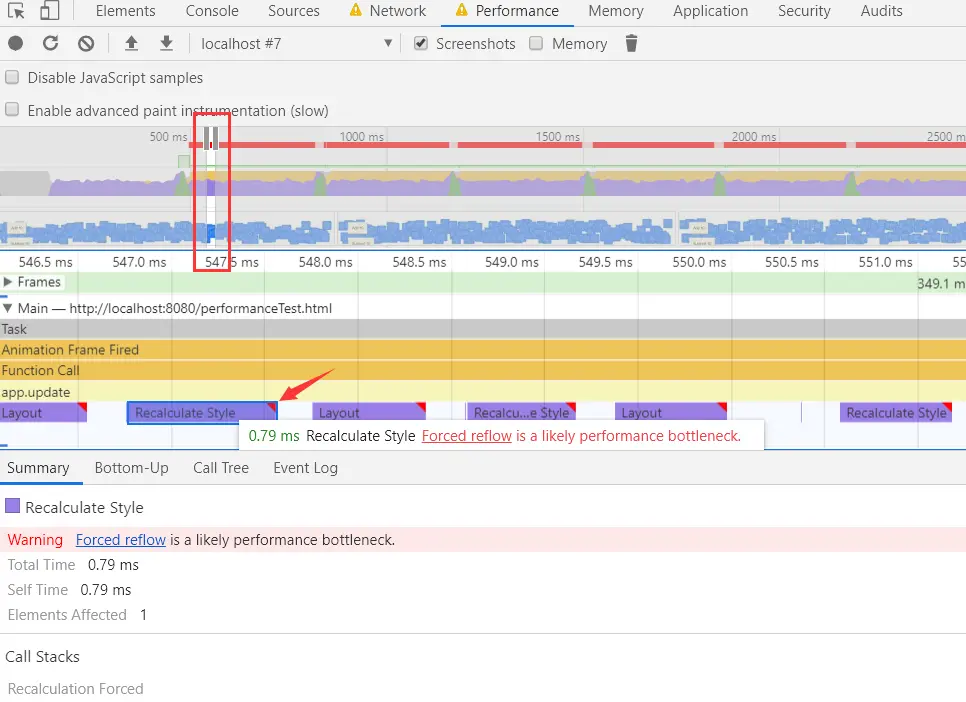Uncheck the Screenshots checkbox
The image size is (966, 702).
coord(421,43)
